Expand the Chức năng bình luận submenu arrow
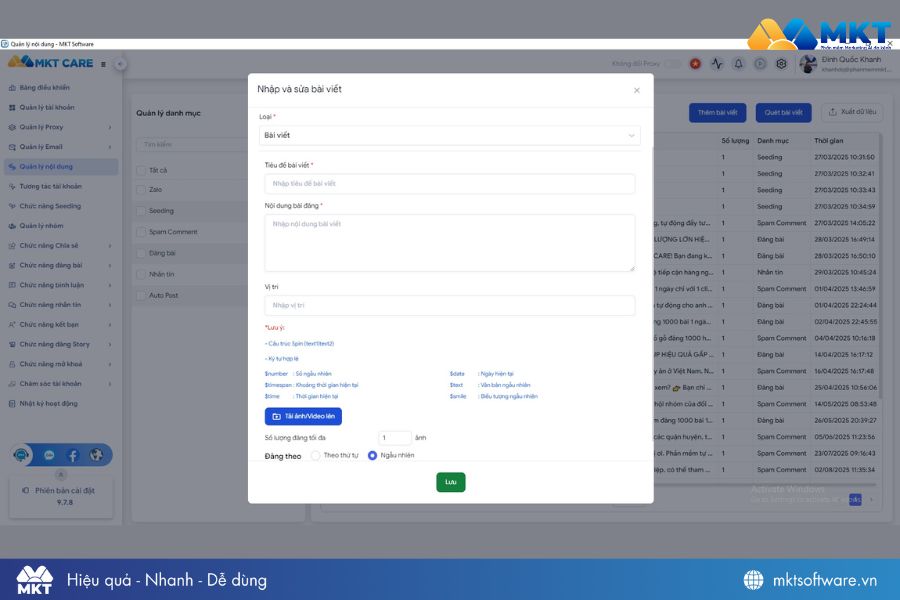 (x=110, y=285)
